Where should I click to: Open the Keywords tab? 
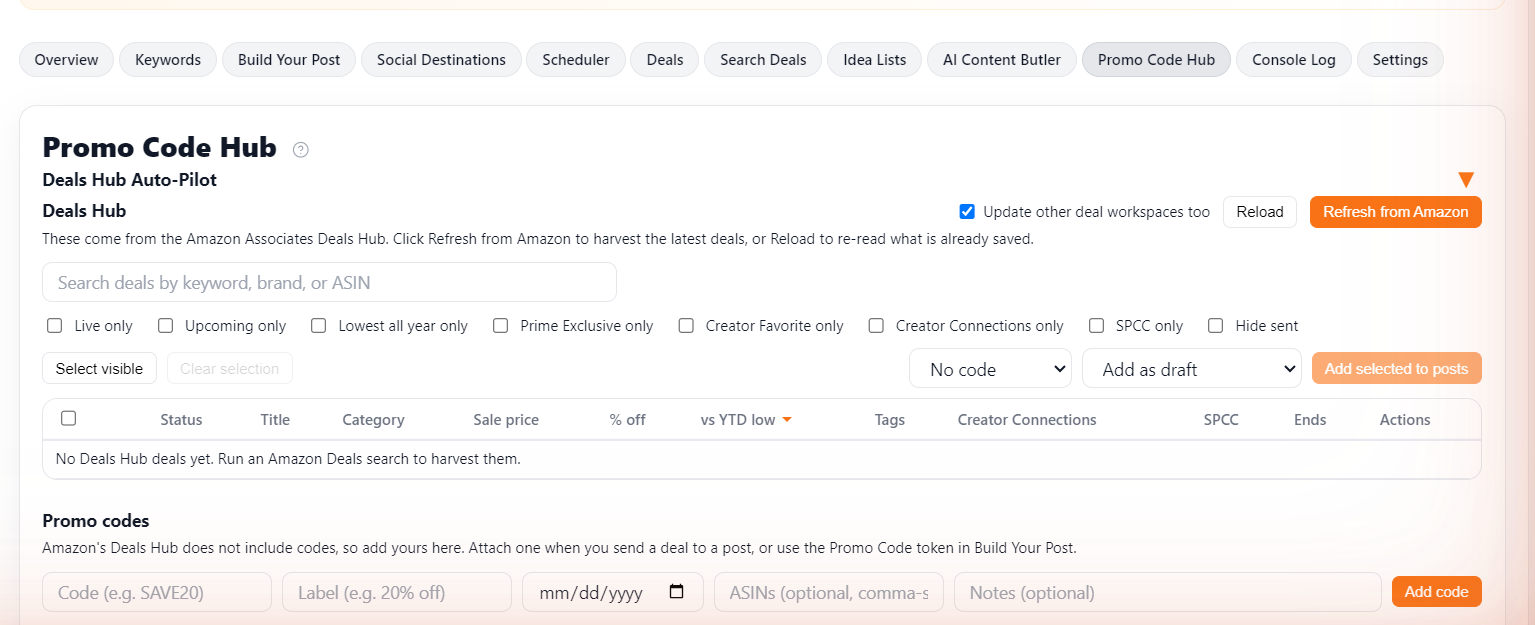point(168,60)
